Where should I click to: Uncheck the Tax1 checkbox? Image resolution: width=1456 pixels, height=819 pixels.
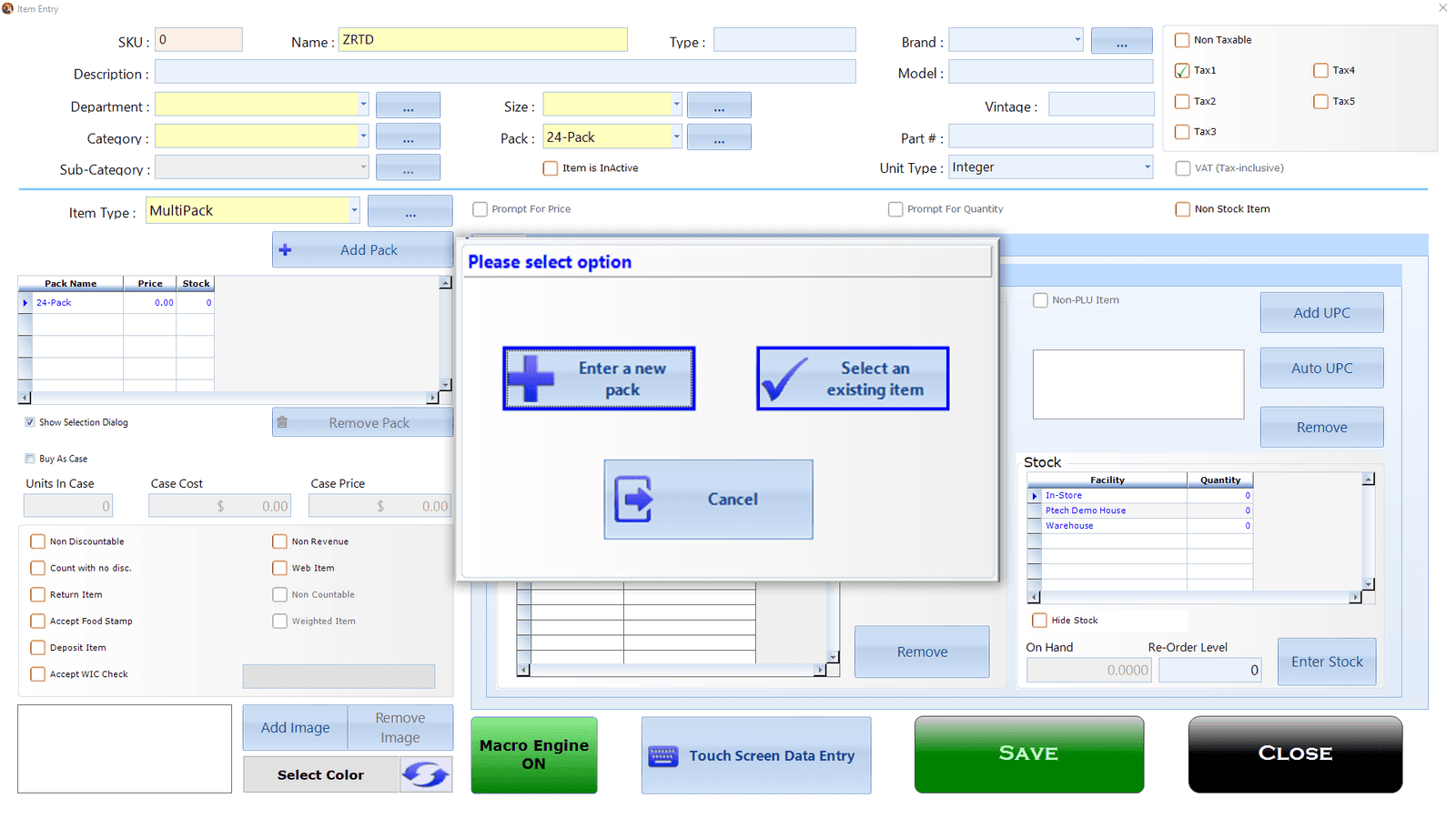[1182, 70]
